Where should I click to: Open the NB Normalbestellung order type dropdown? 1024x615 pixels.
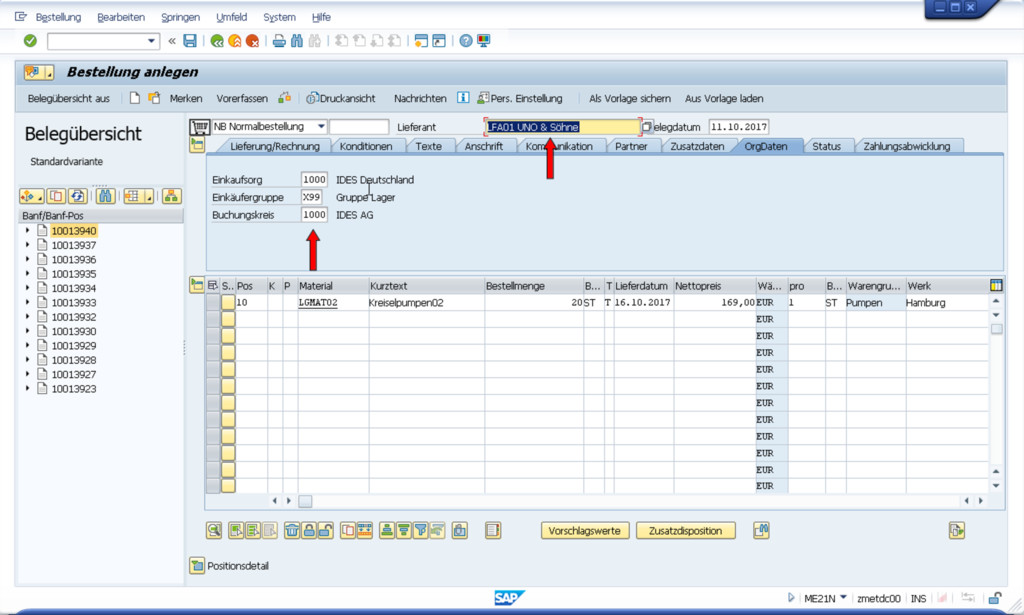(320, 127)
